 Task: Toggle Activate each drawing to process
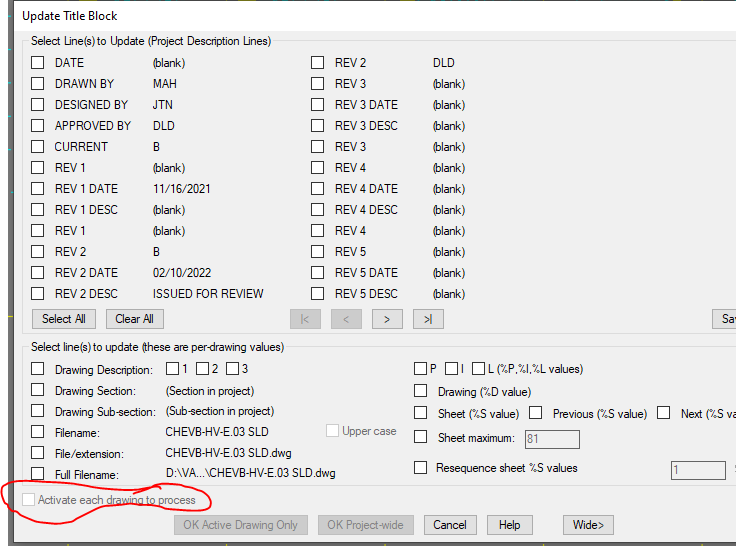pyautogui.click(x=29, y=500)
